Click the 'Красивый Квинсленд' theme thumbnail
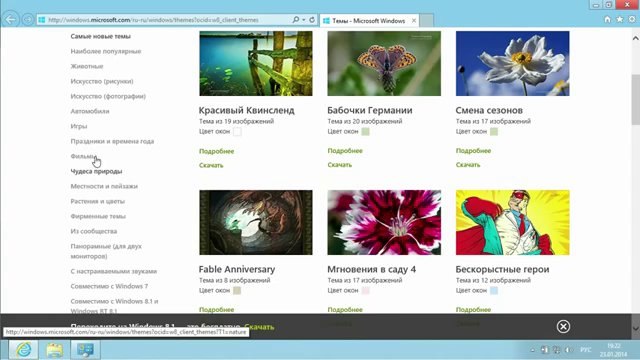Screen dimensions: 640x360 tap(256, 63)
